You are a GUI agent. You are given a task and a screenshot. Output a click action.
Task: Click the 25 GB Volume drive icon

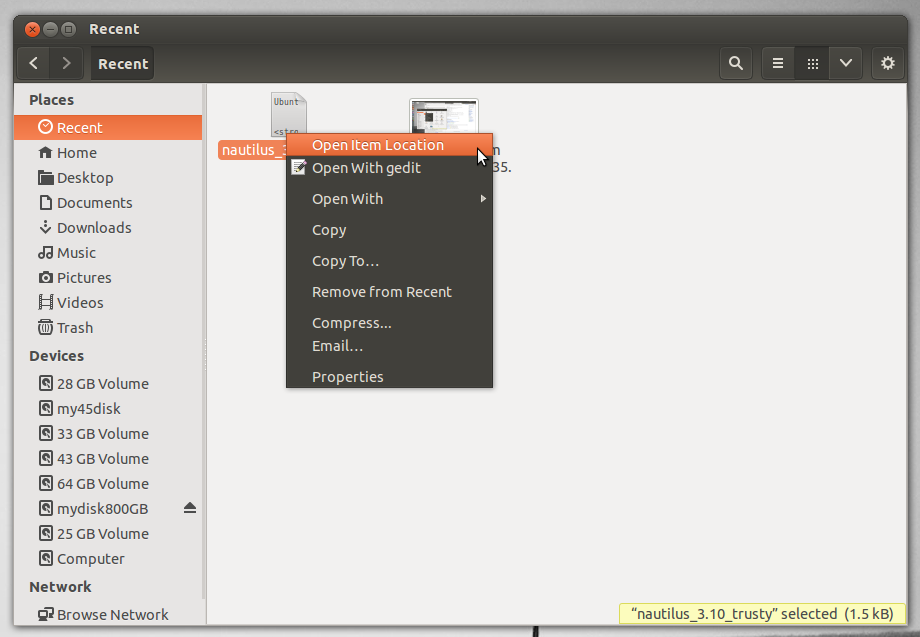(46, 533)
